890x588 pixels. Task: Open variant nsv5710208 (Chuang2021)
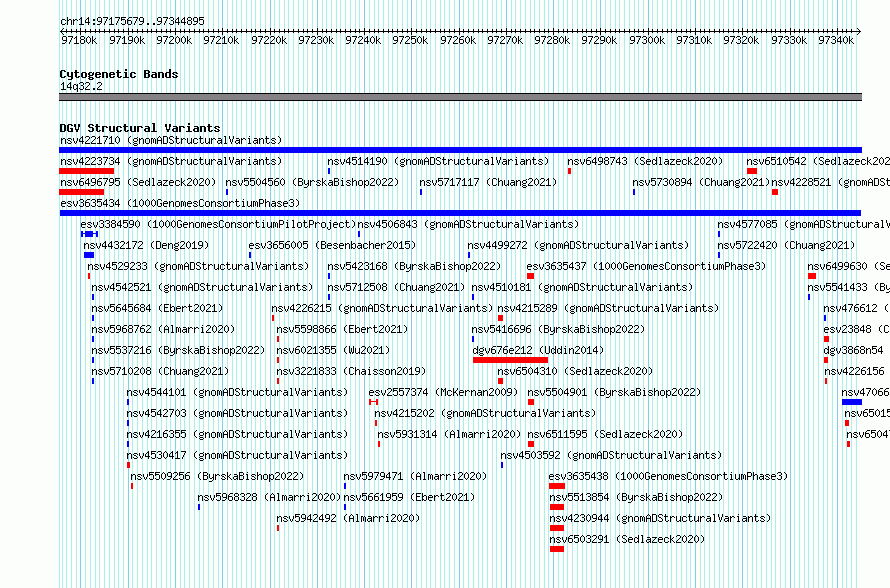tap(160, 371)
